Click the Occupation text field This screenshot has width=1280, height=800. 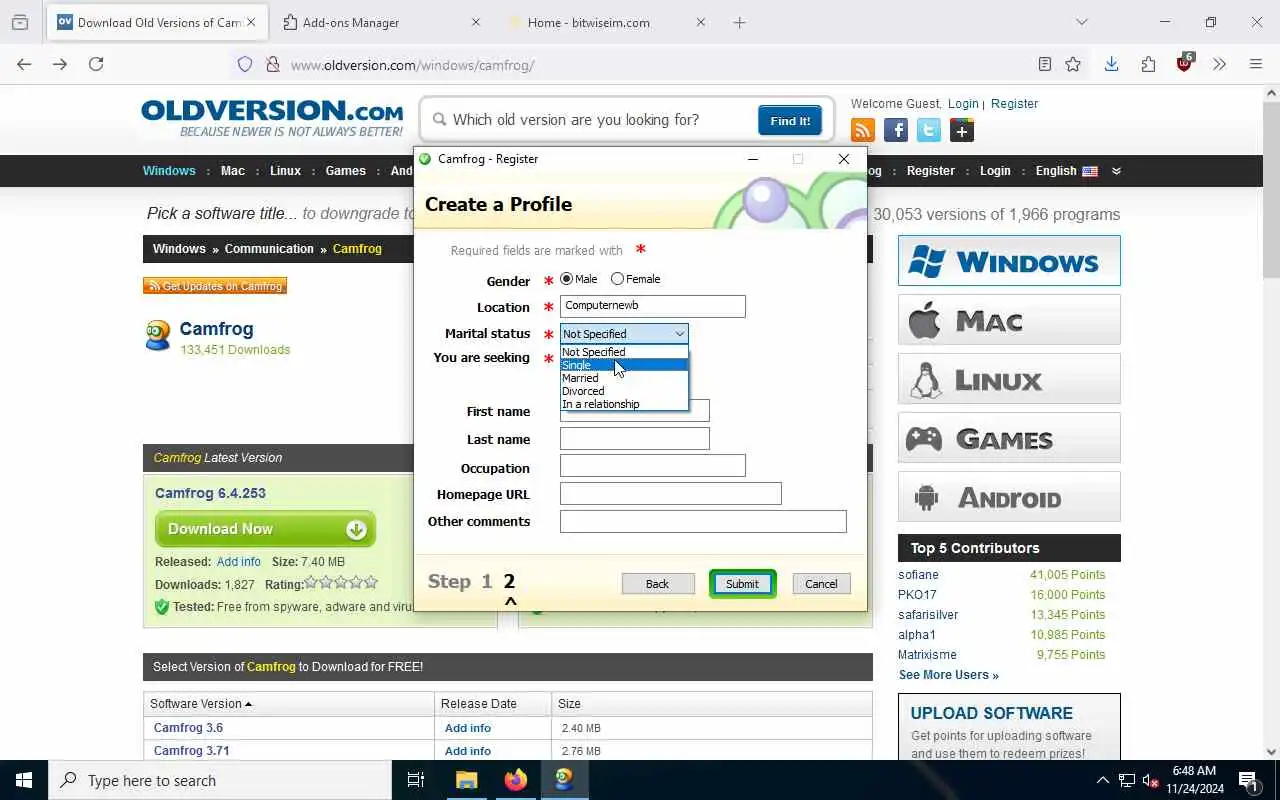point(652,465)
